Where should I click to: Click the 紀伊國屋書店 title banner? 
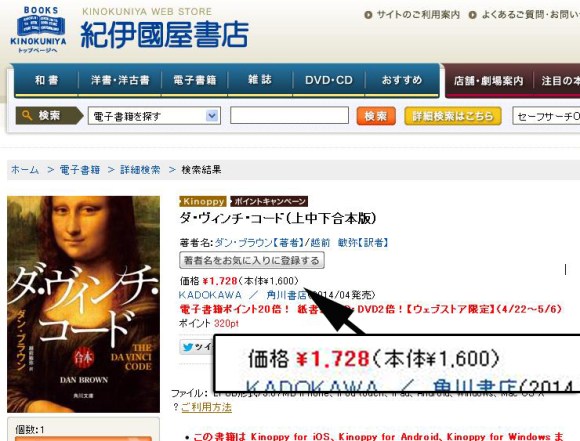(x=165, y=34)
